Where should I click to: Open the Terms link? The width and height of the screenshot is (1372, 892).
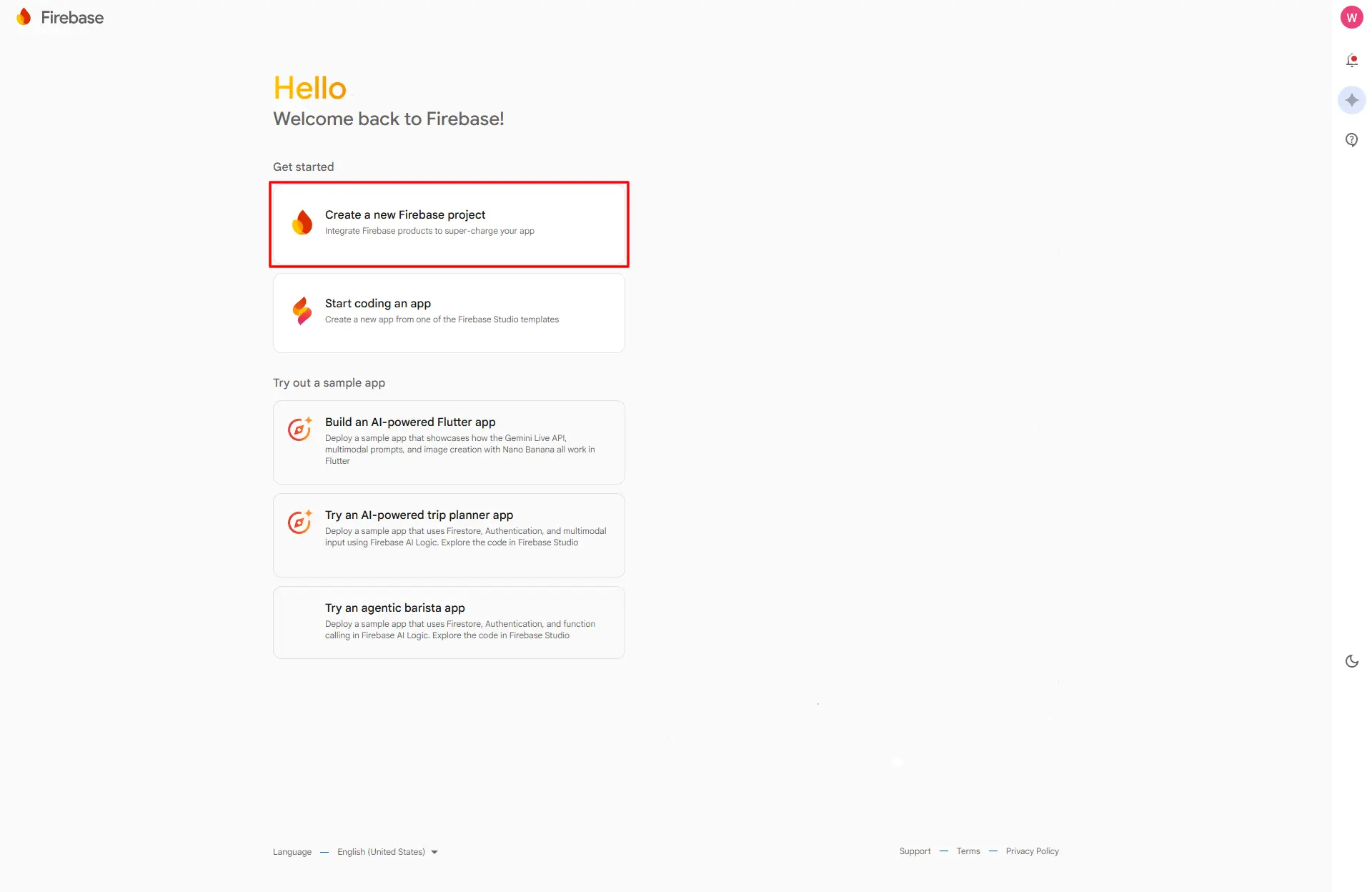coord(968,851)
